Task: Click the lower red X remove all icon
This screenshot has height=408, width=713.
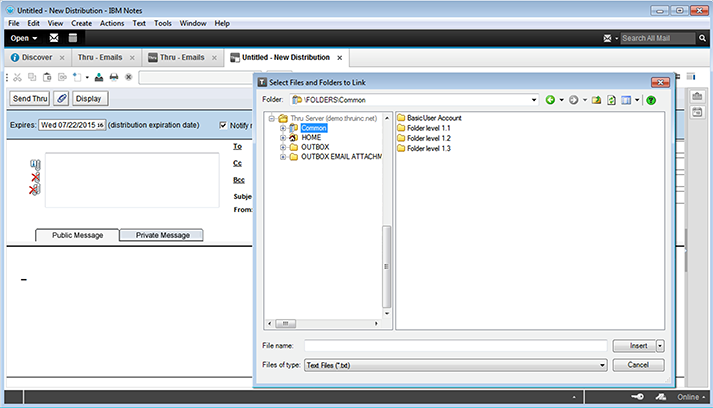Action: point(35,189)
